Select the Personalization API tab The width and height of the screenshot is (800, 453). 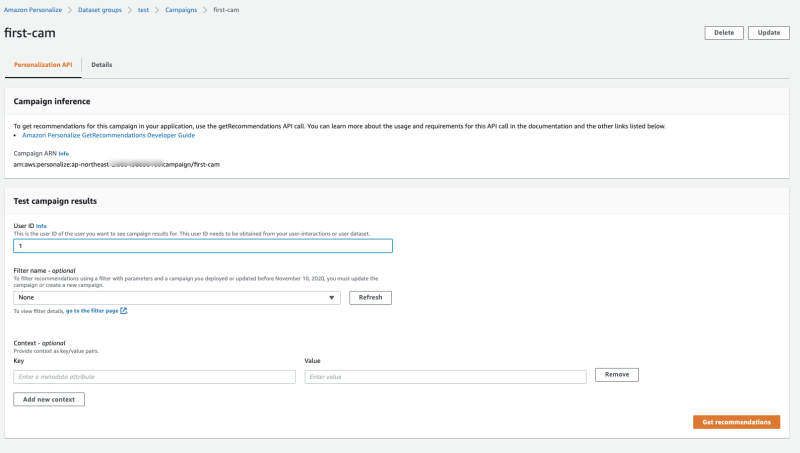(x=41, y=65)
